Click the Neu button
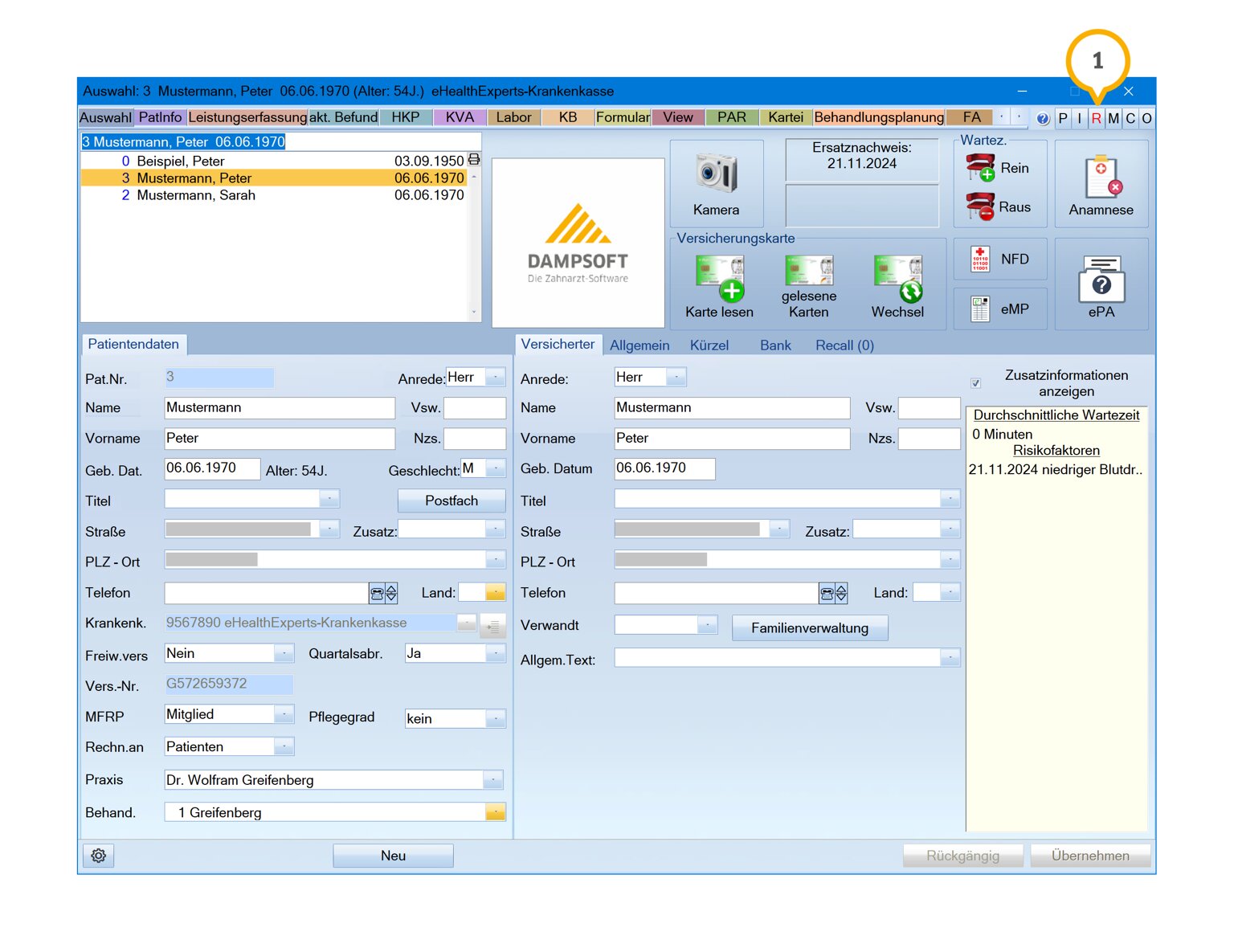 pos(393,856)
